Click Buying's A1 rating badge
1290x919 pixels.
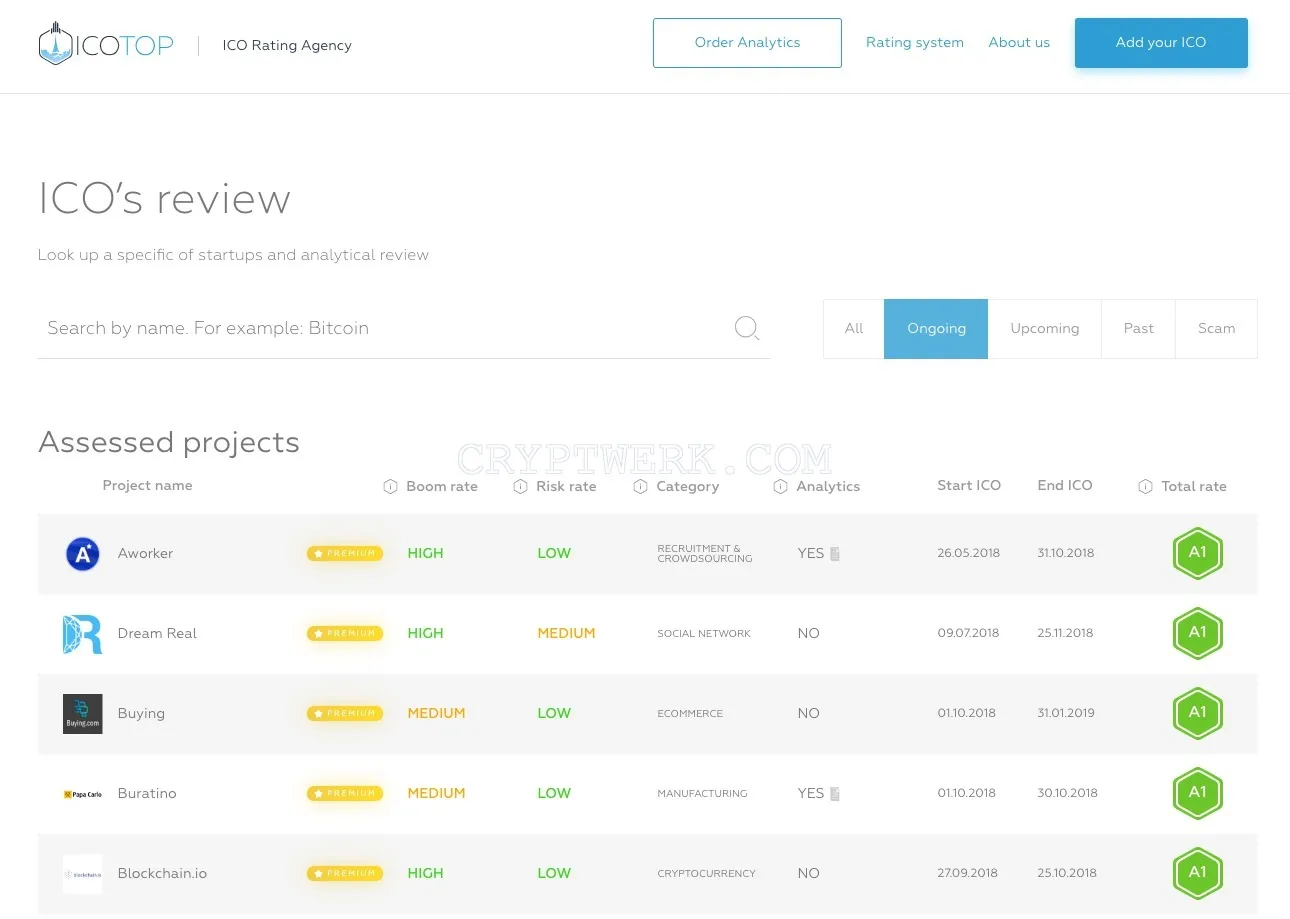pyautogui.click(x=1197, y=713)
